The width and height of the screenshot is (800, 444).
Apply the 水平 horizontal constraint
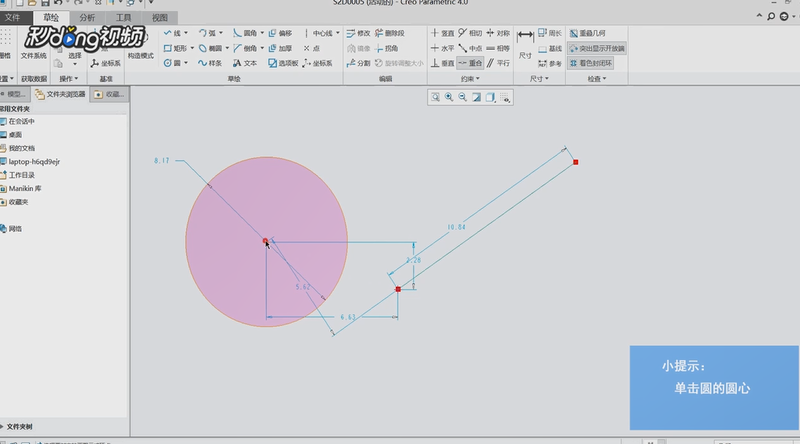tap(442, 48)
